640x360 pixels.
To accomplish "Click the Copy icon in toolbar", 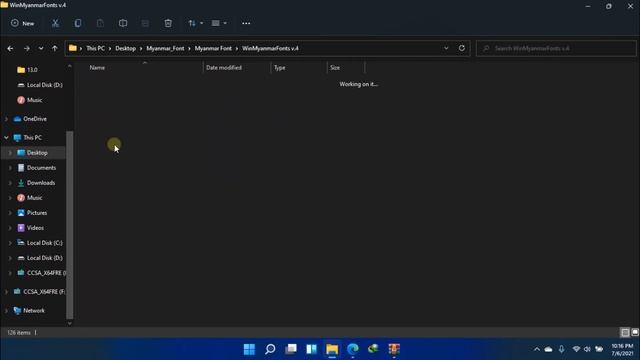I will pyautogui.click(x=78, y=23).
